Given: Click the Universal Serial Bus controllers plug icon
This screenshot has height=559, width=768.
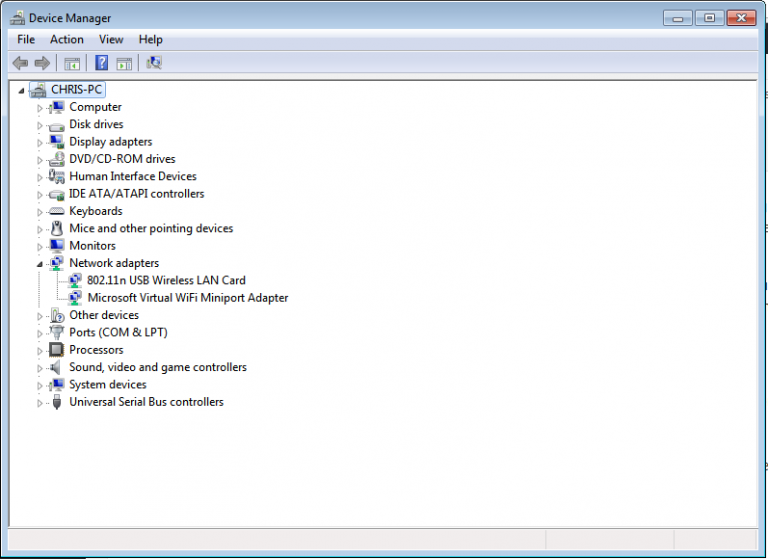Looking at the screenshot, I should [57, 402].
